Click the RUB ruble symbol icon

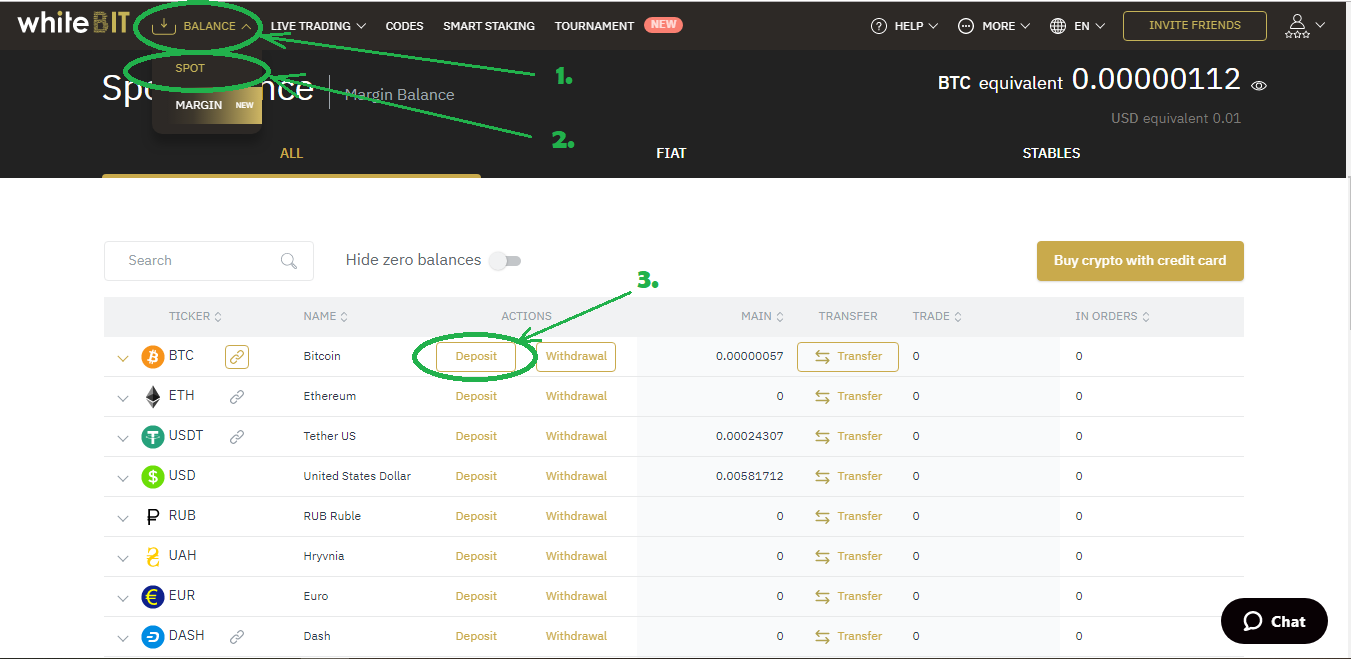pyautogui.click(x=153, y=517)
